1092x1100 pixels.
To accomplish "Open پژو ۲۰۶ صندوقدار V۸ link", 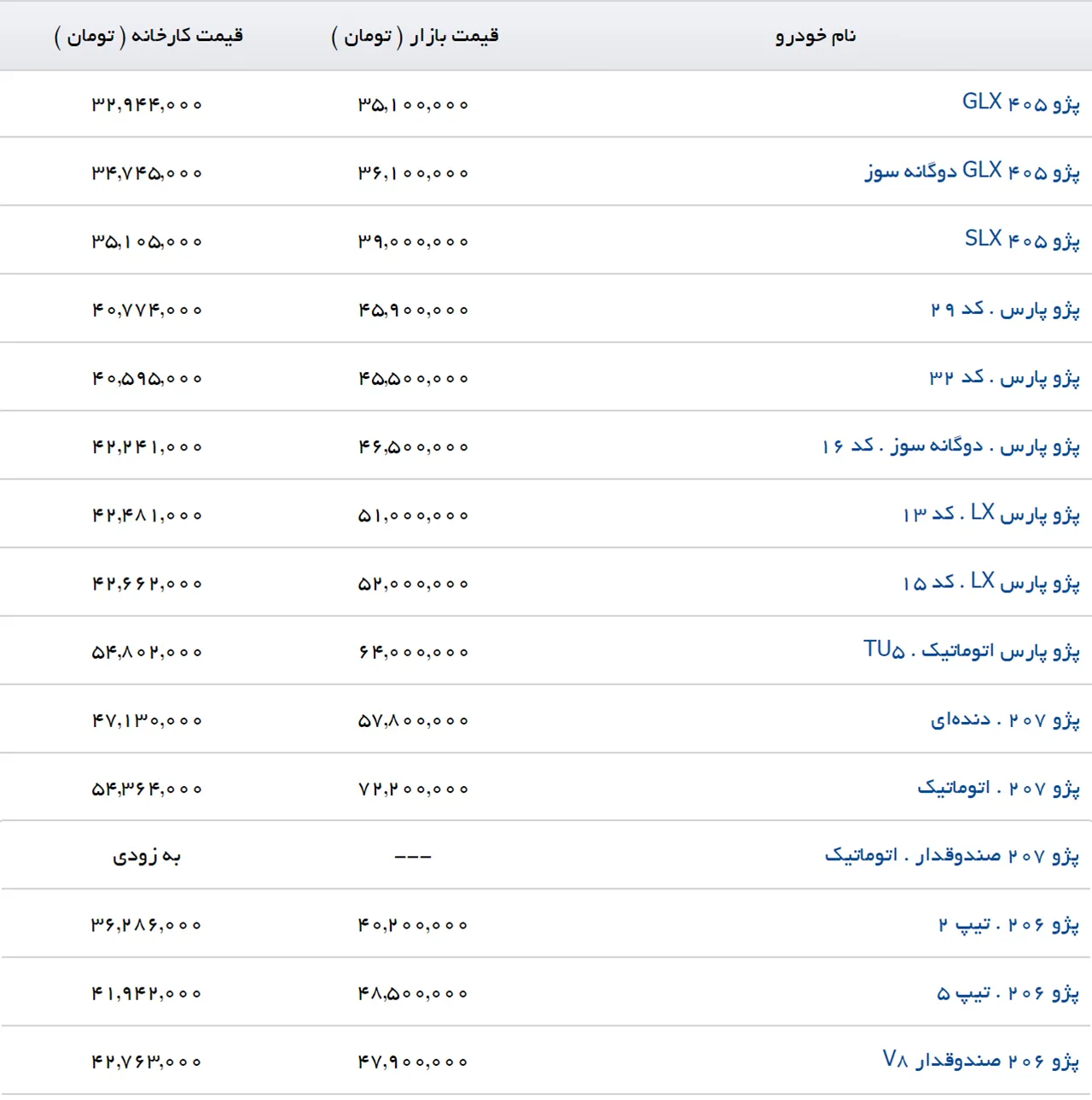I will pos(981,1061).
